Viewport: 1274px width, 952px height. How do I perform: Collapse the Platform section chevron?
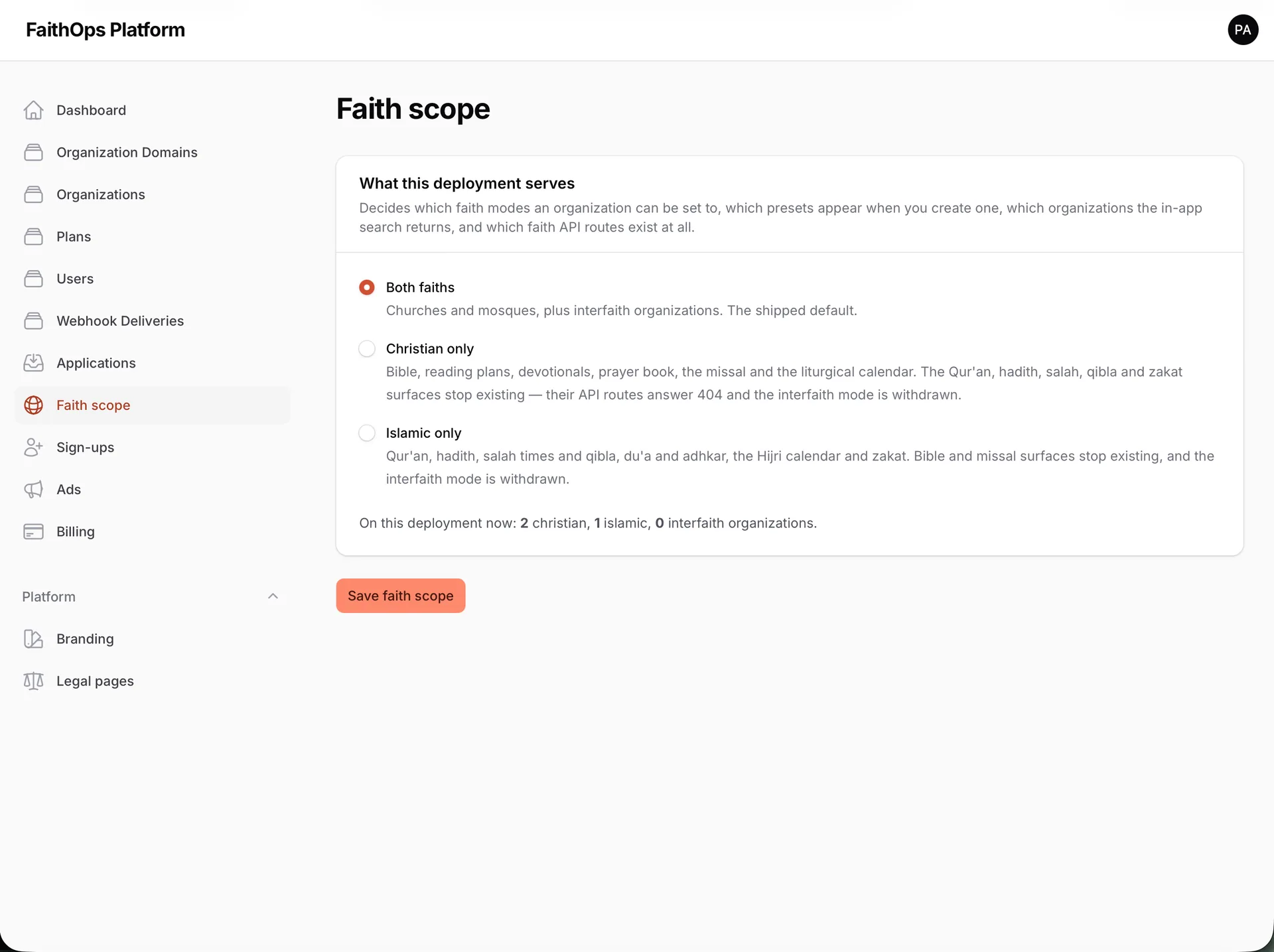tap(273, 596)
